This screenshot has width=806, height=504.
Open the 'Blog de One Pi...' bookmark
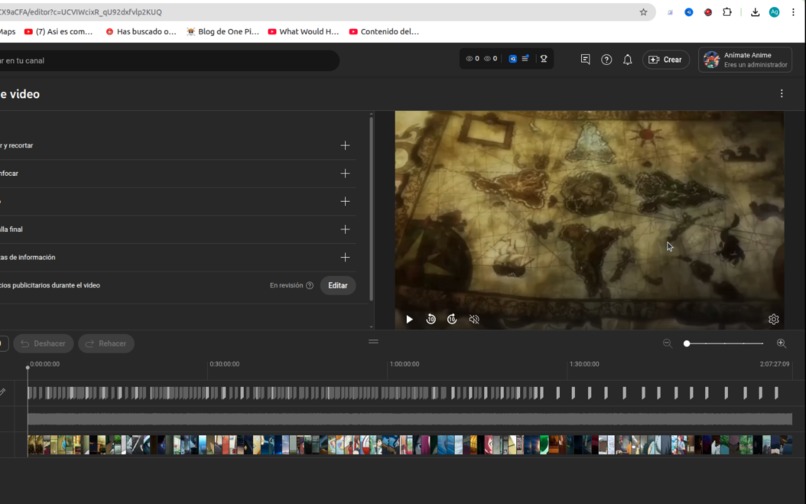(x=223, y=31)
